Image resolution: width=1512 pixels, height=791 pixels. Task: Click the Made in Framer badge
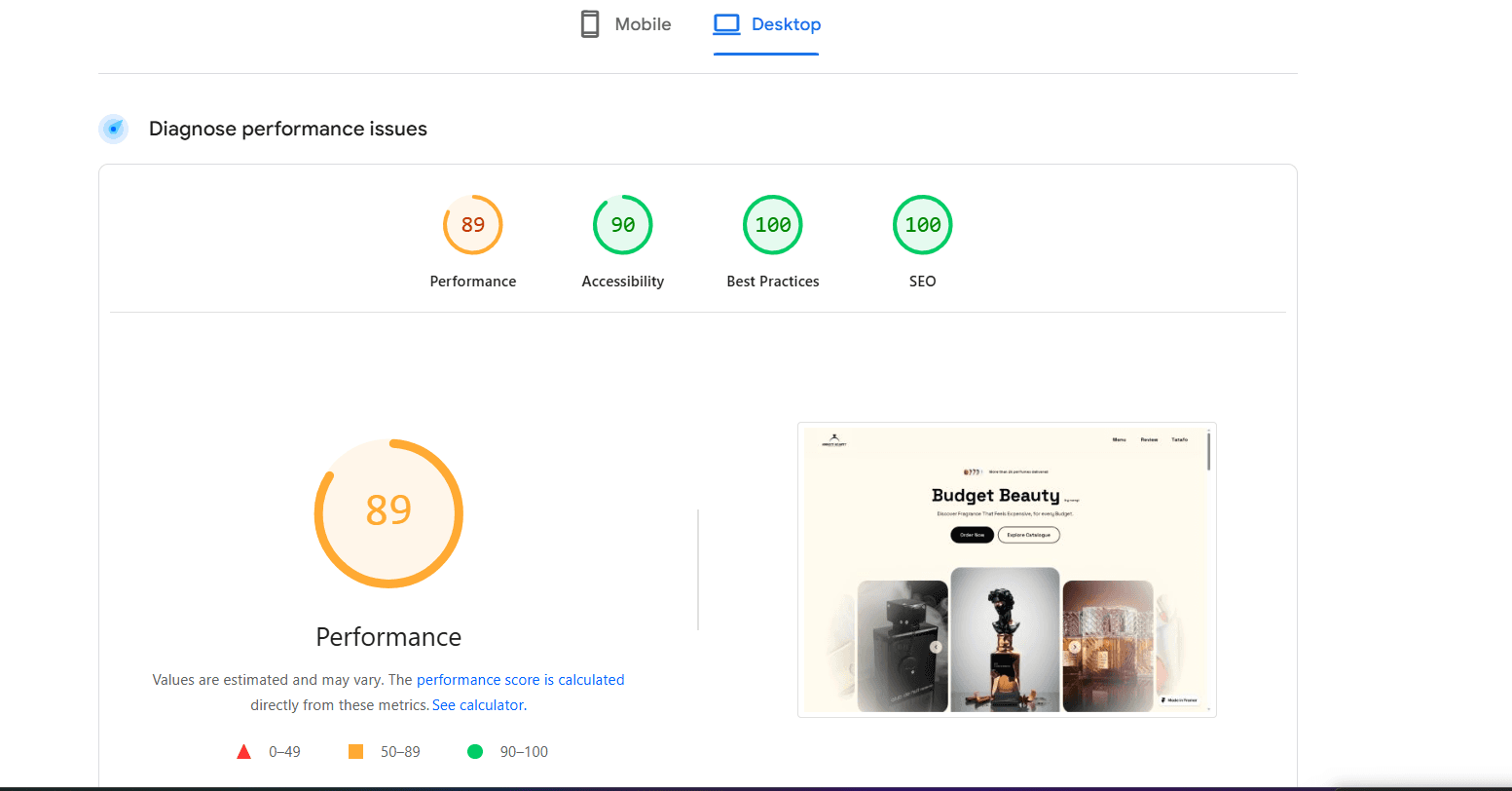(x=1180, y=699)
